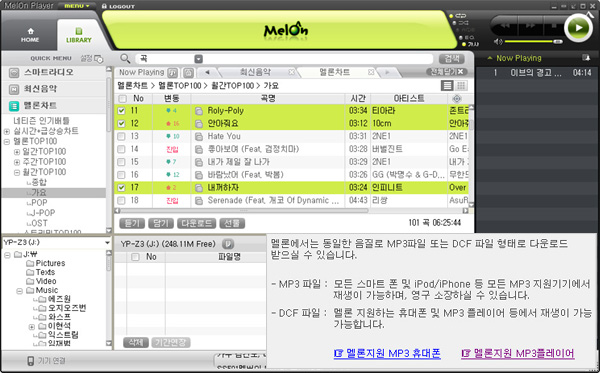Open the Now Playing tab
The width and height of the screenshot is (600, 373).
(142, 72)
